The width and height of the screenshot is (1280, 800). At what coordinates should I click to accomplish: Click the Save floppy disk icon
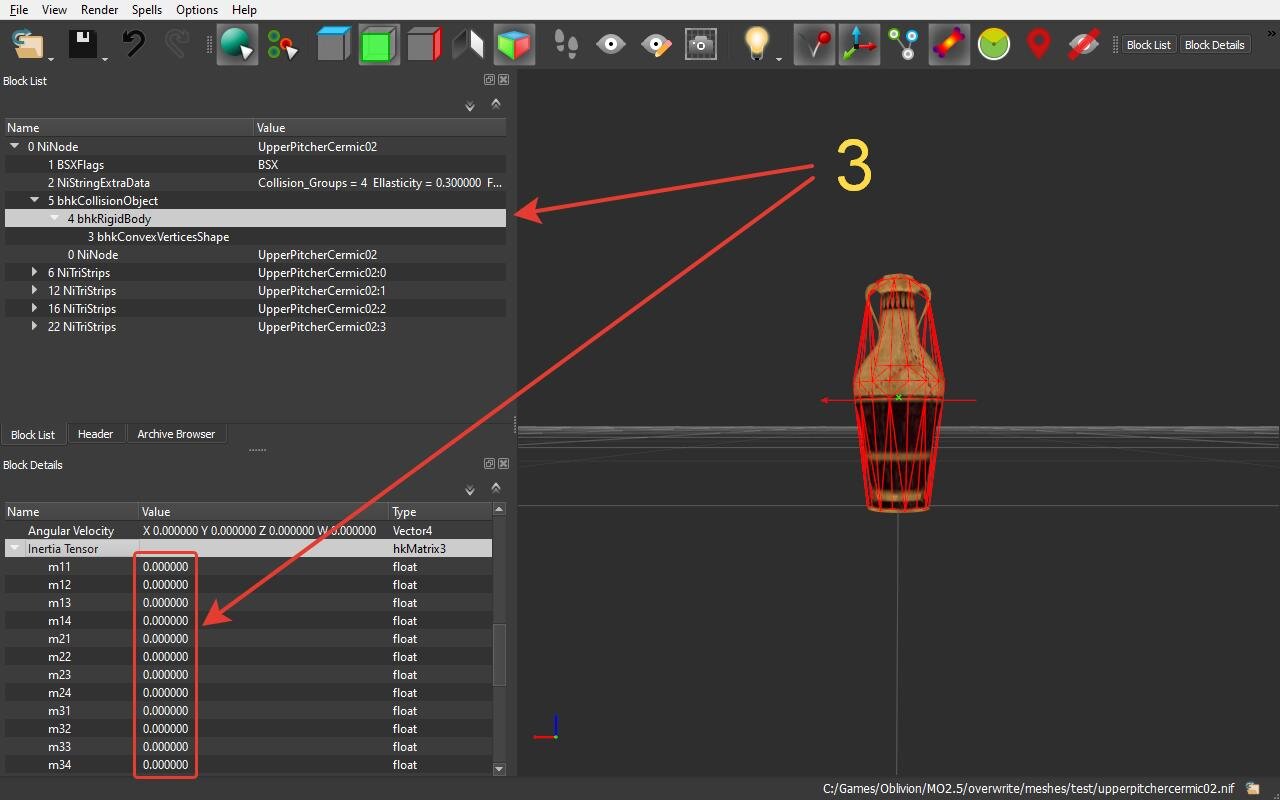click(83, 44)
